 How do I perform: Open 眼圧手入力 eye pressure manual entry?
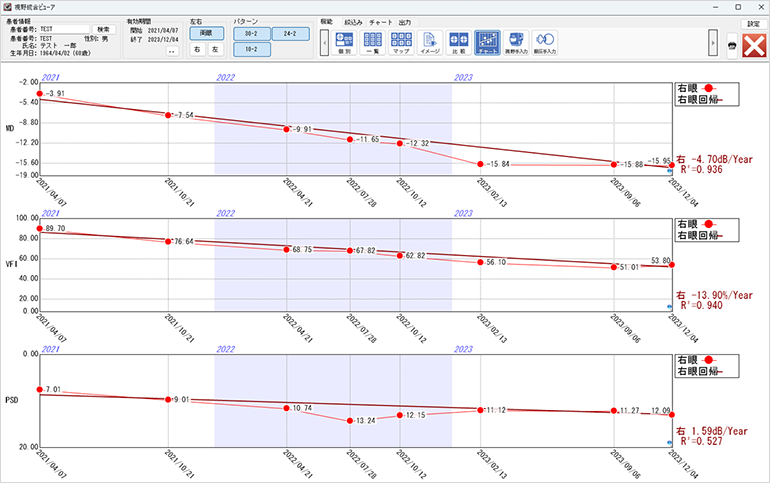[x=546, y=42]
